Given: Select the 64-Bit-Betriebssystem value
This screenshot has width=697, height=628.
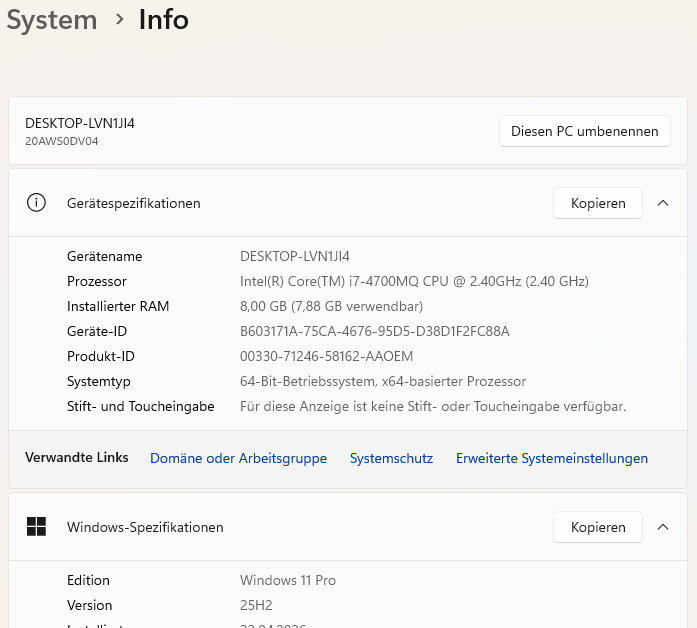Looking at the screenshot, I should coord(383,381).
